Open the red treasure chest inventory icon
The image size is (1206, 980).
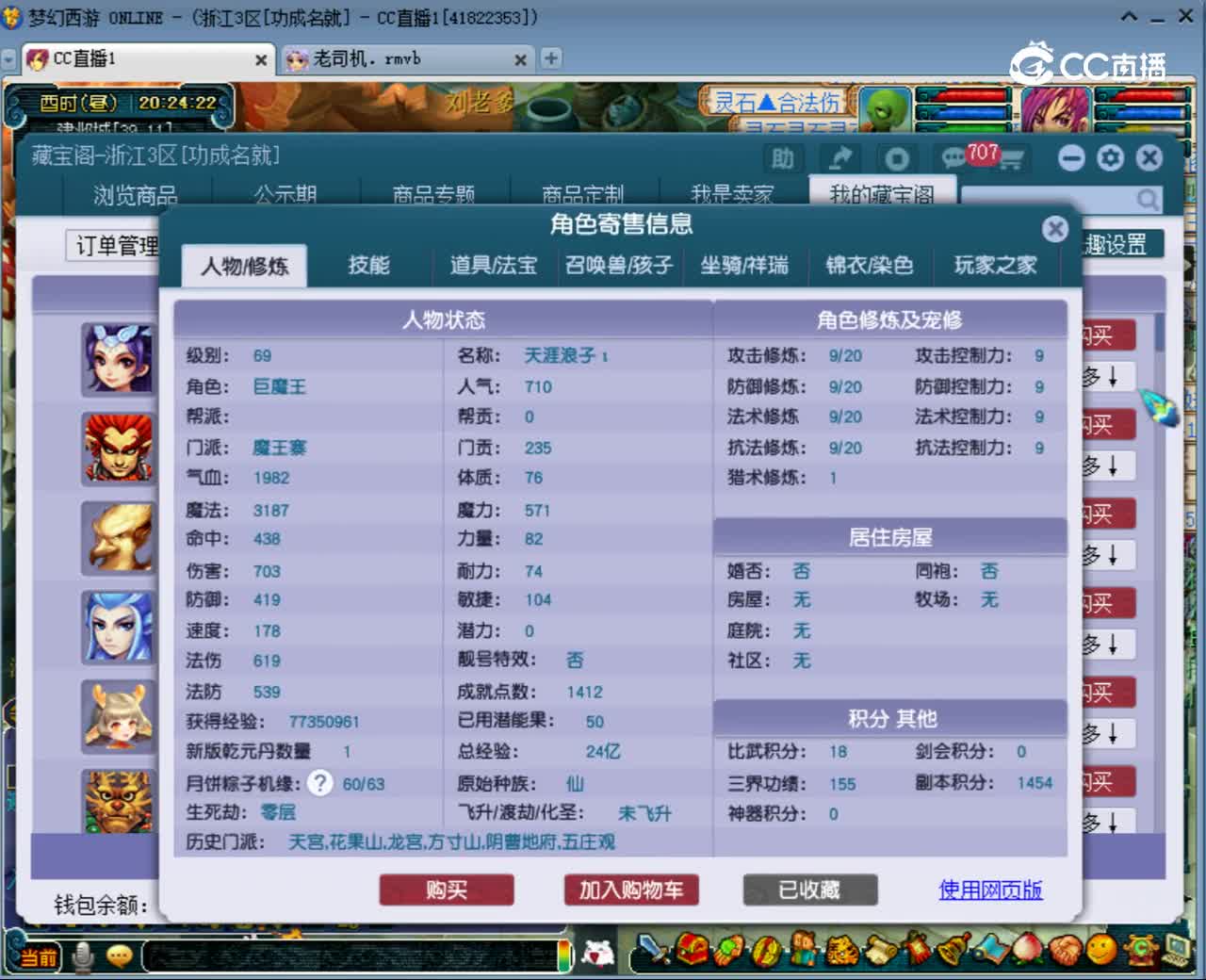click(x=693, y=952)
